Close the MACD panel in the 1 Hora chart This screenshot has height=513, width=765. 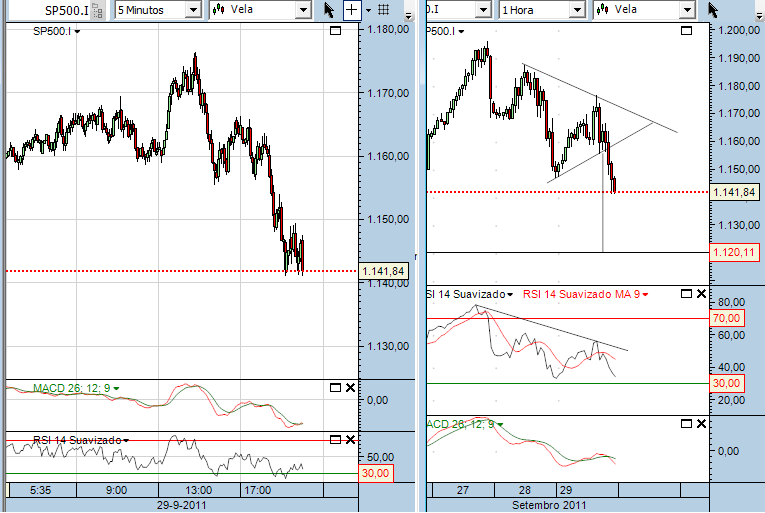[701, 424]
